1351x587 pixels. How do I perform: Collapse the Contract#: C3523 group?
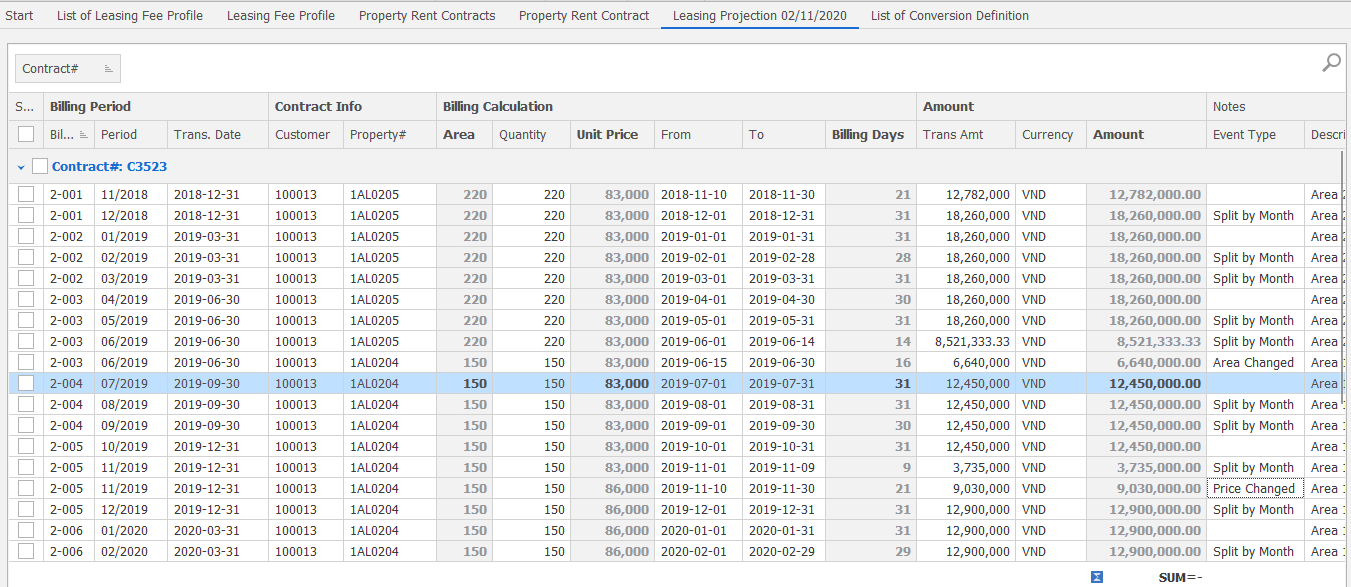[x=22, y=166]
